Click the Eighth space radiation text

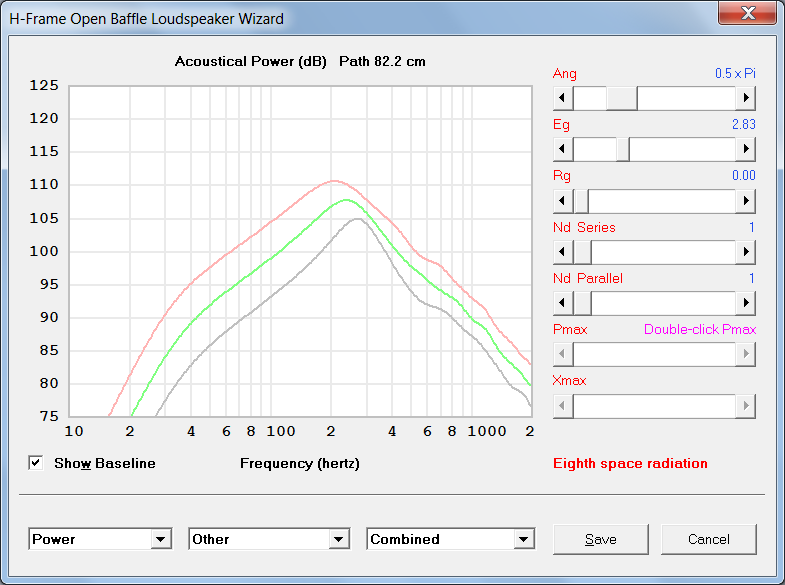(x=630, y=463)
